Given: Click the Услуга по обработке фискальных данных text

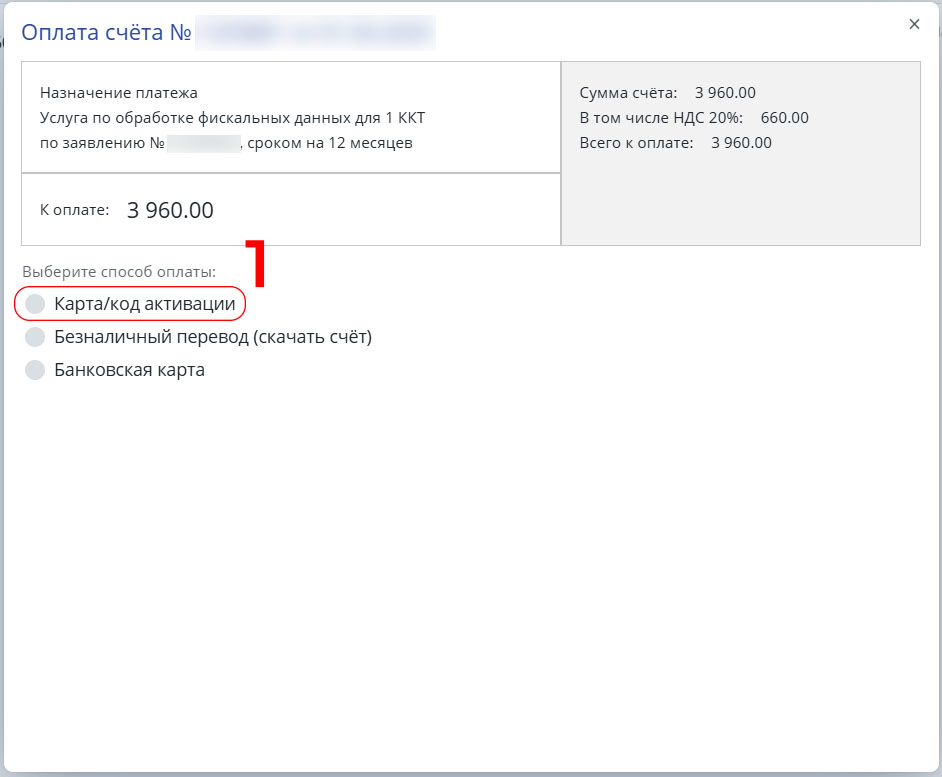Looking at the screenshot, I should pyautogui.click(x=232, y=118).
